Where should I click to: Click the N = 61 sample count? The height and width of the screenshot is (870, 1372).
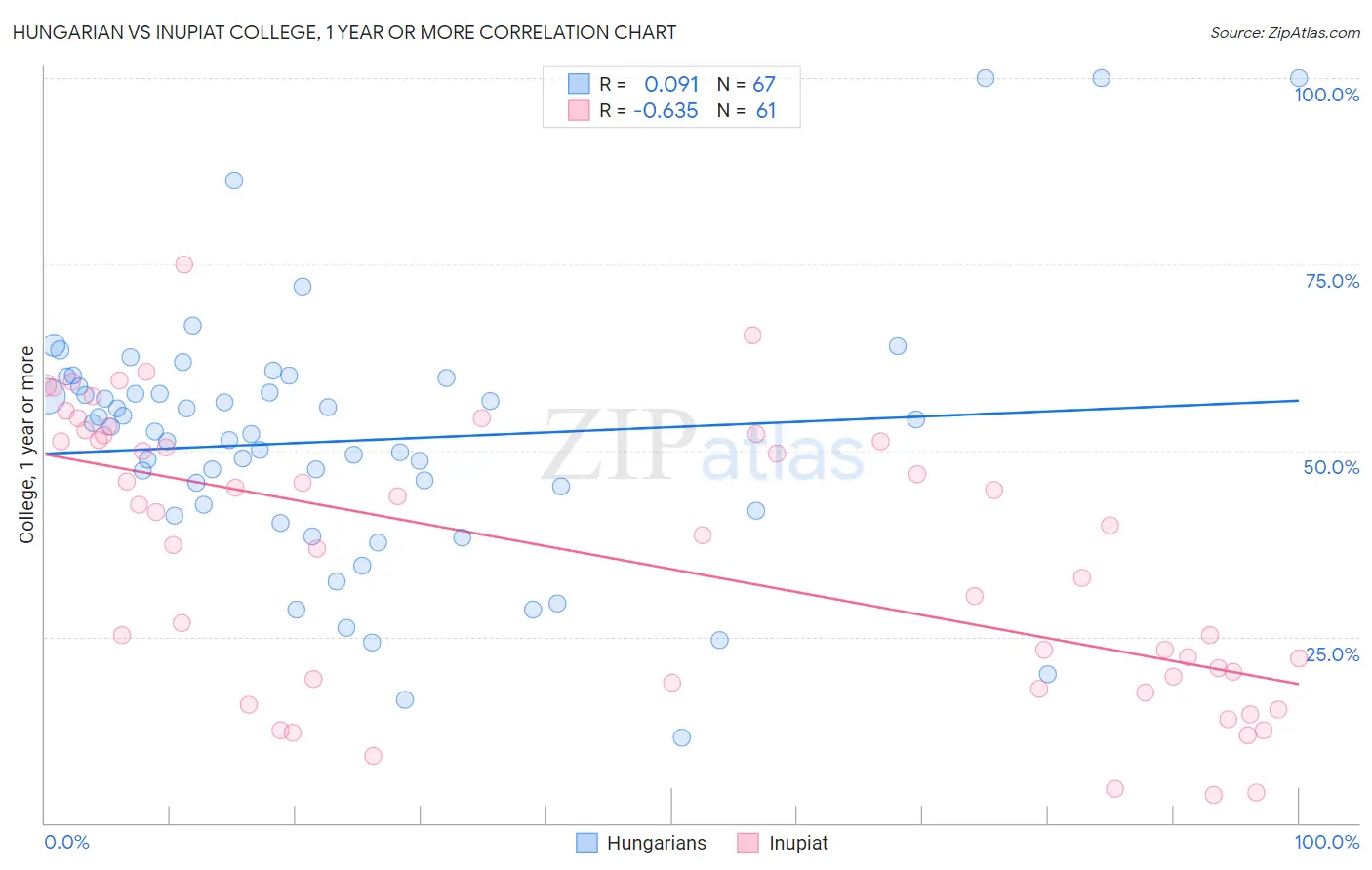[x=747, y=110]
